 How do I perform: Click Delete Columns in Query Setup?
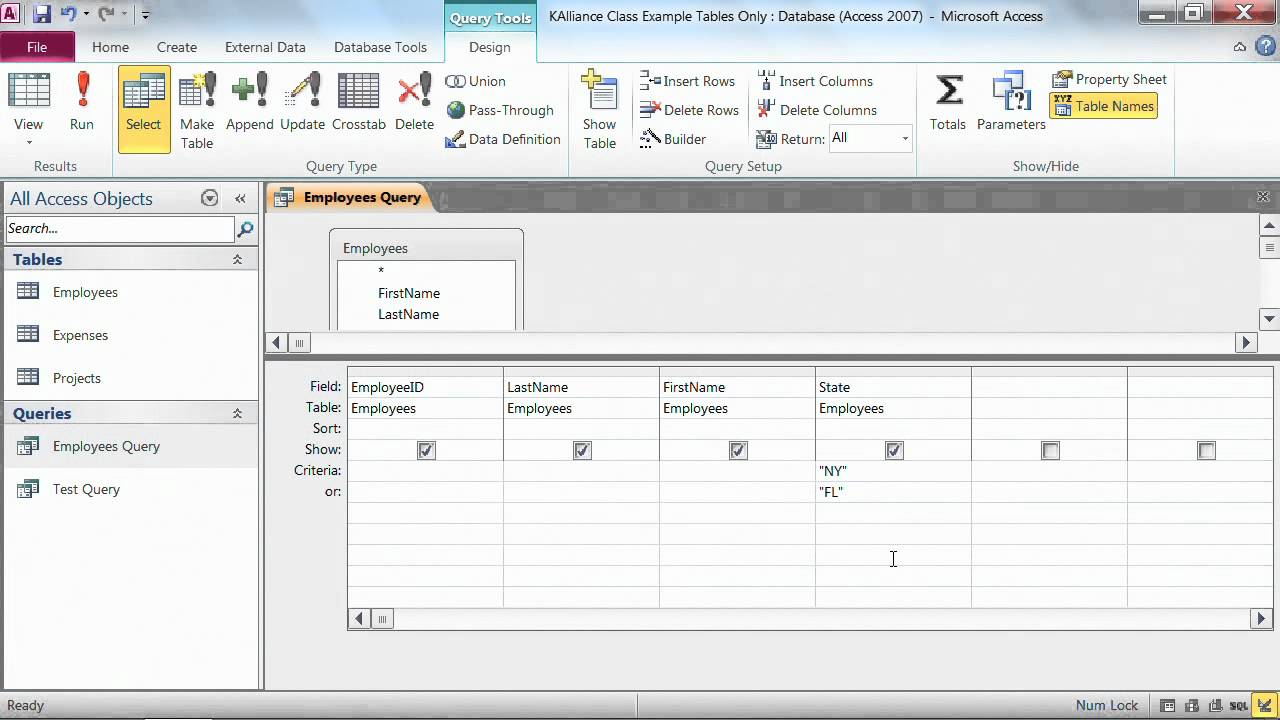pyautogui.click(x=817, y=110)
